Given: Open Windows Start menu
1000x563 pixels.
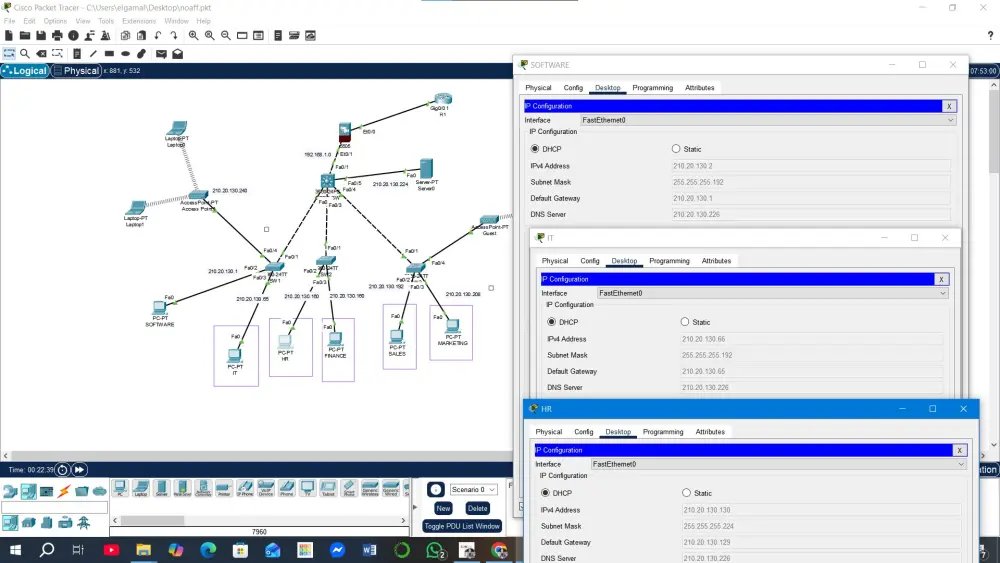Looking at the screenshot, I should click(x=15, y=550).
